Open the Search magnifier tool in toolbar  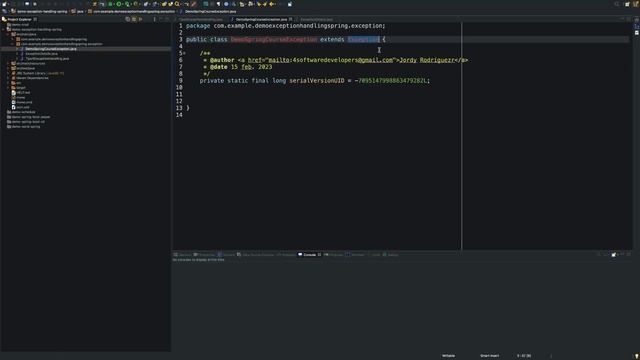click(x=177, y=4)
